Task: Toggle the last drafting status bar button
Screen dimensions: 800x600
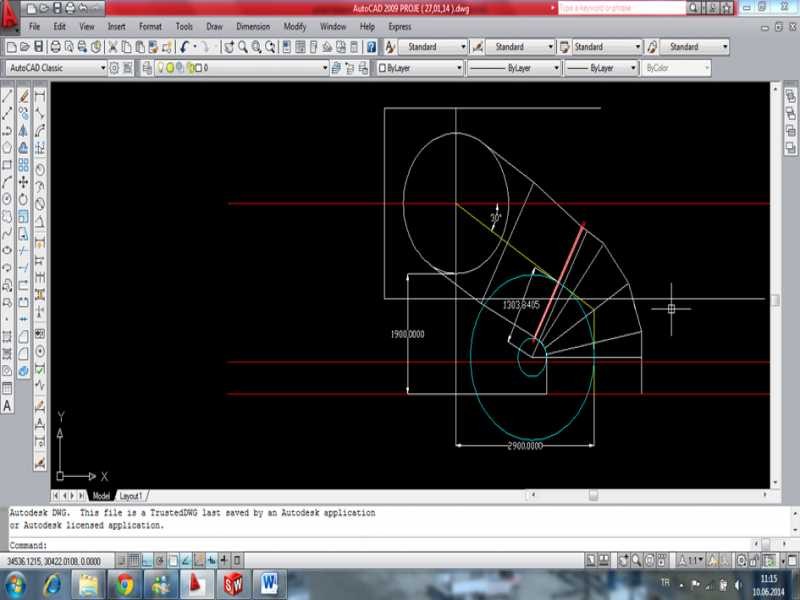Action: point(237,560)
